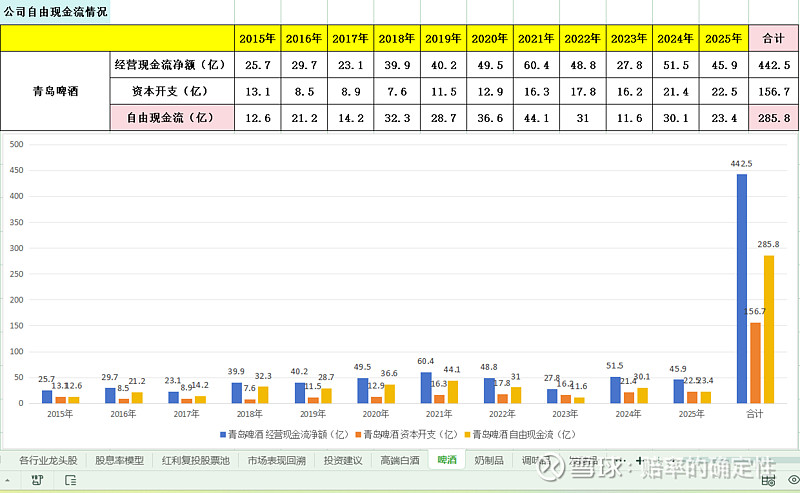Select the 2018 capex cell 7.6
The height and width of the screenshot is (493, 800).
[396, 91]
